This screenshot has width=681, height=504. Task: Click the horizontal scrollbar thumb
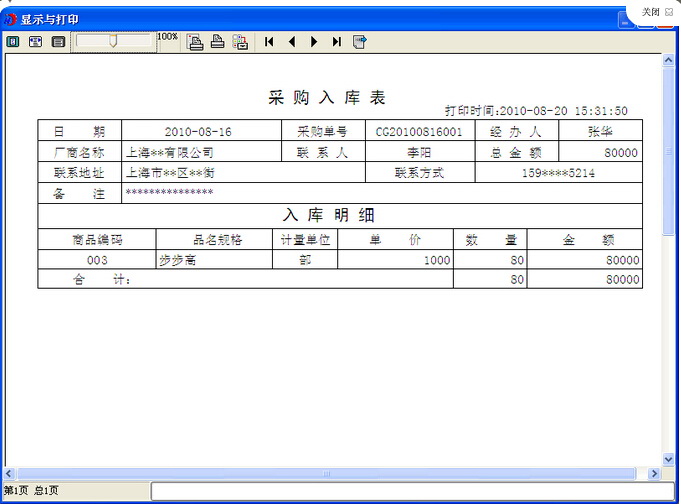click(x=327, y=473)
